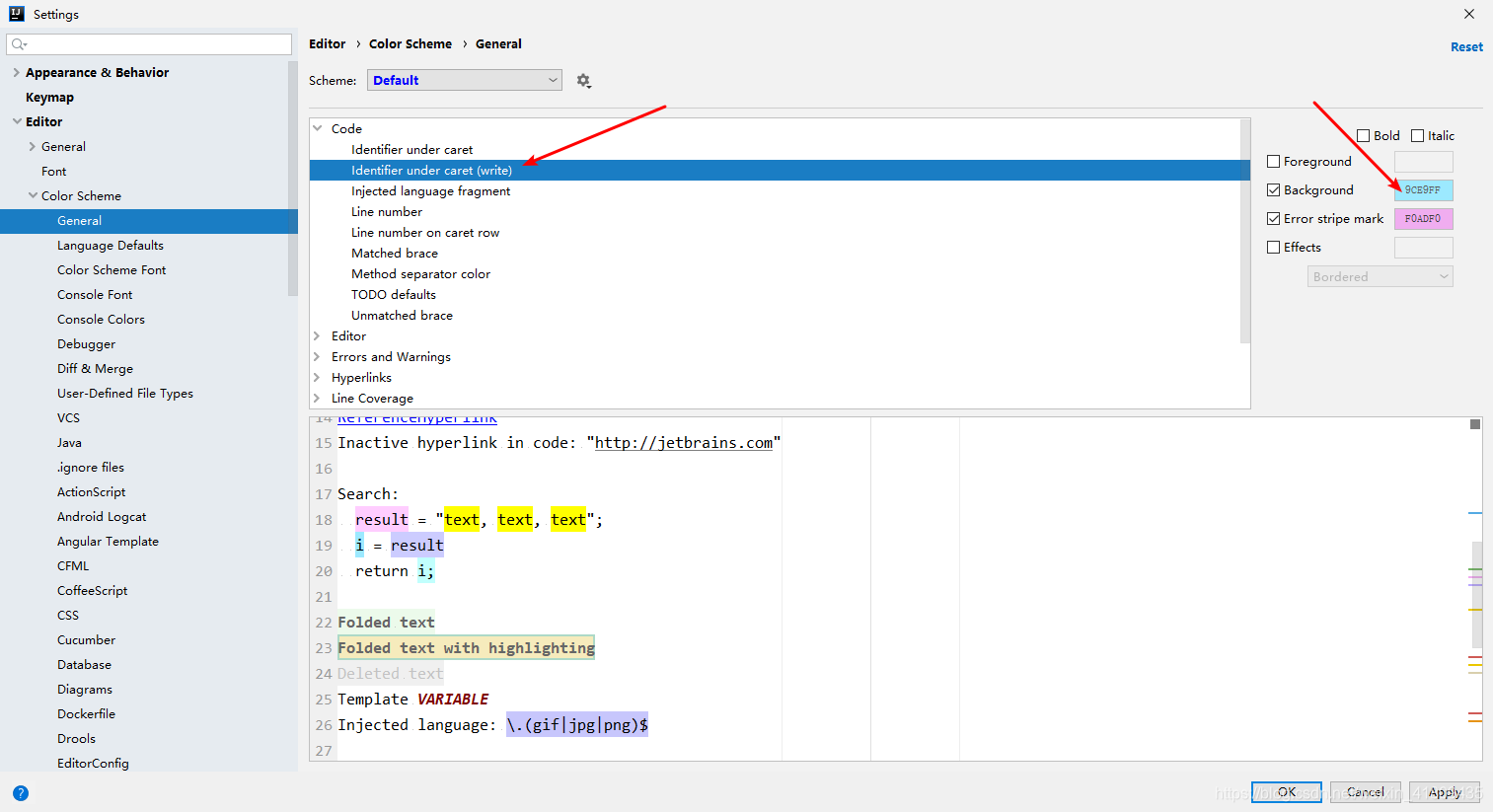Image resolution: width=1493 pixels, height=812 pixels.
Task: Open the Keymap settings page
Action: (49, 98)
